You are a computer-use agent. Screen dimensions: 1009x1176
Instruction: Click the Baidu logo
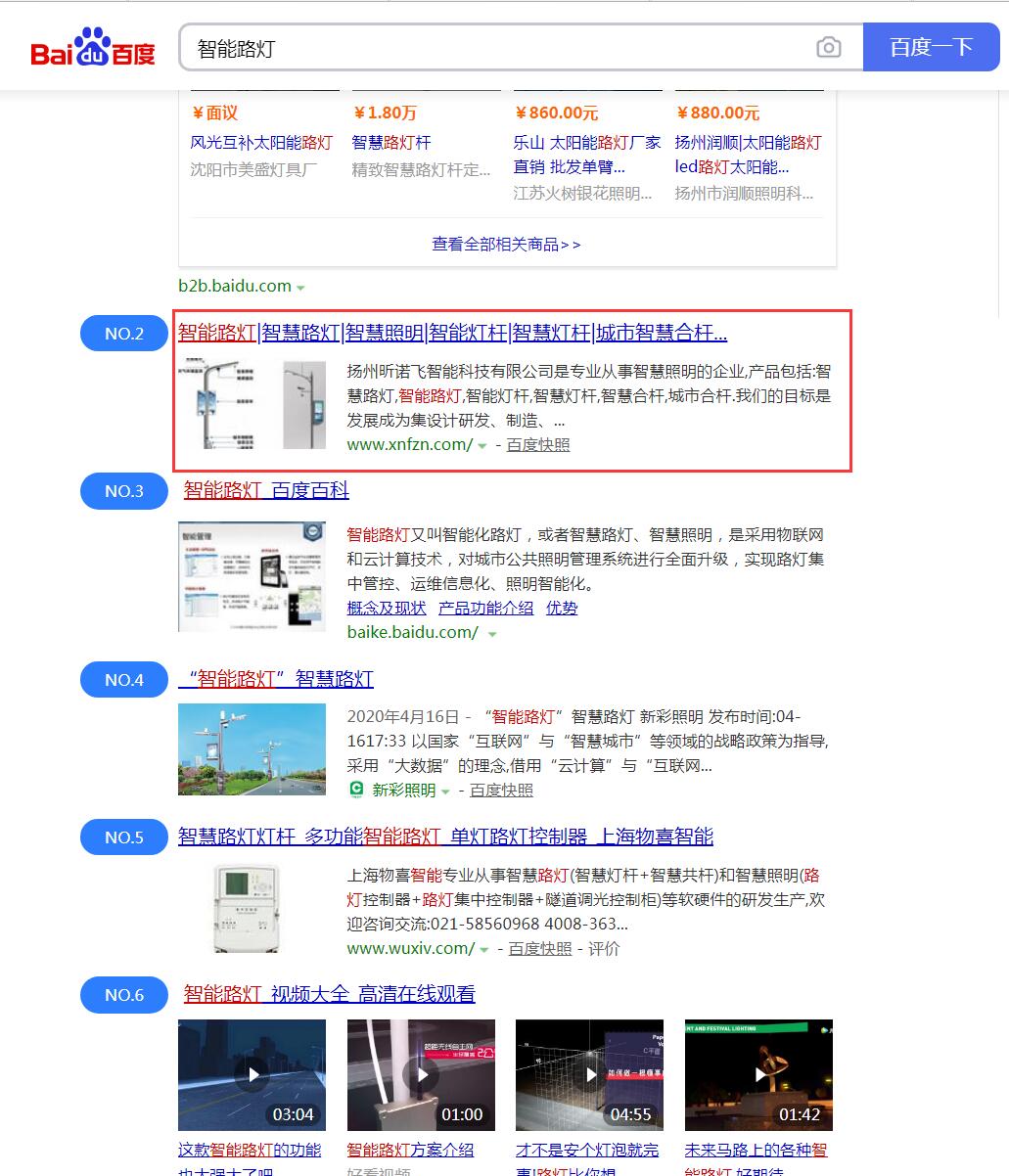(x=93, y=47)
